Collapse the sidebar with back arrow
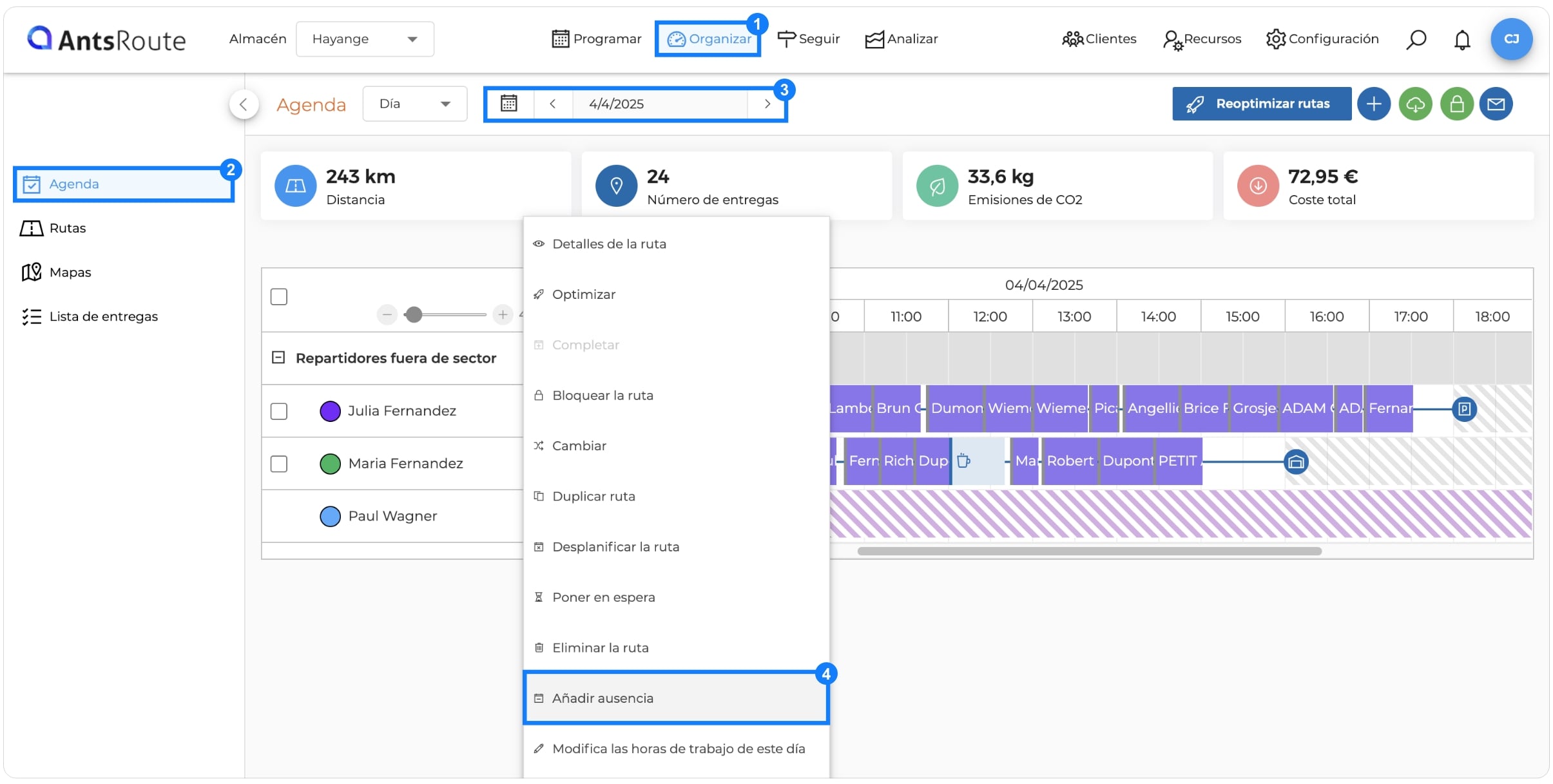This screenshot has height=784, width=1553. pos(244,104)
